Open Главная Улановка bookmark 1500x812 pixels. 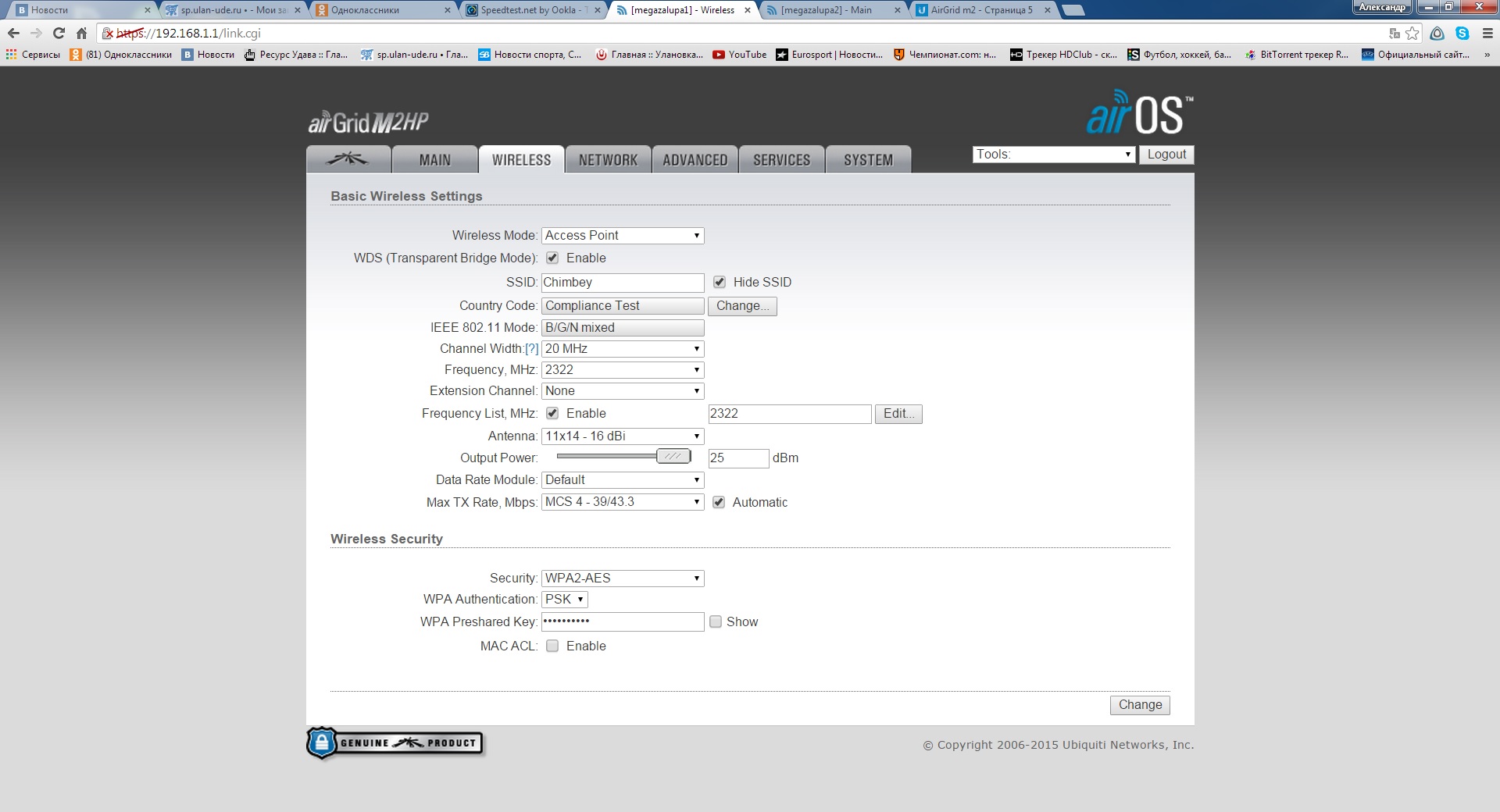click(649, 55)
